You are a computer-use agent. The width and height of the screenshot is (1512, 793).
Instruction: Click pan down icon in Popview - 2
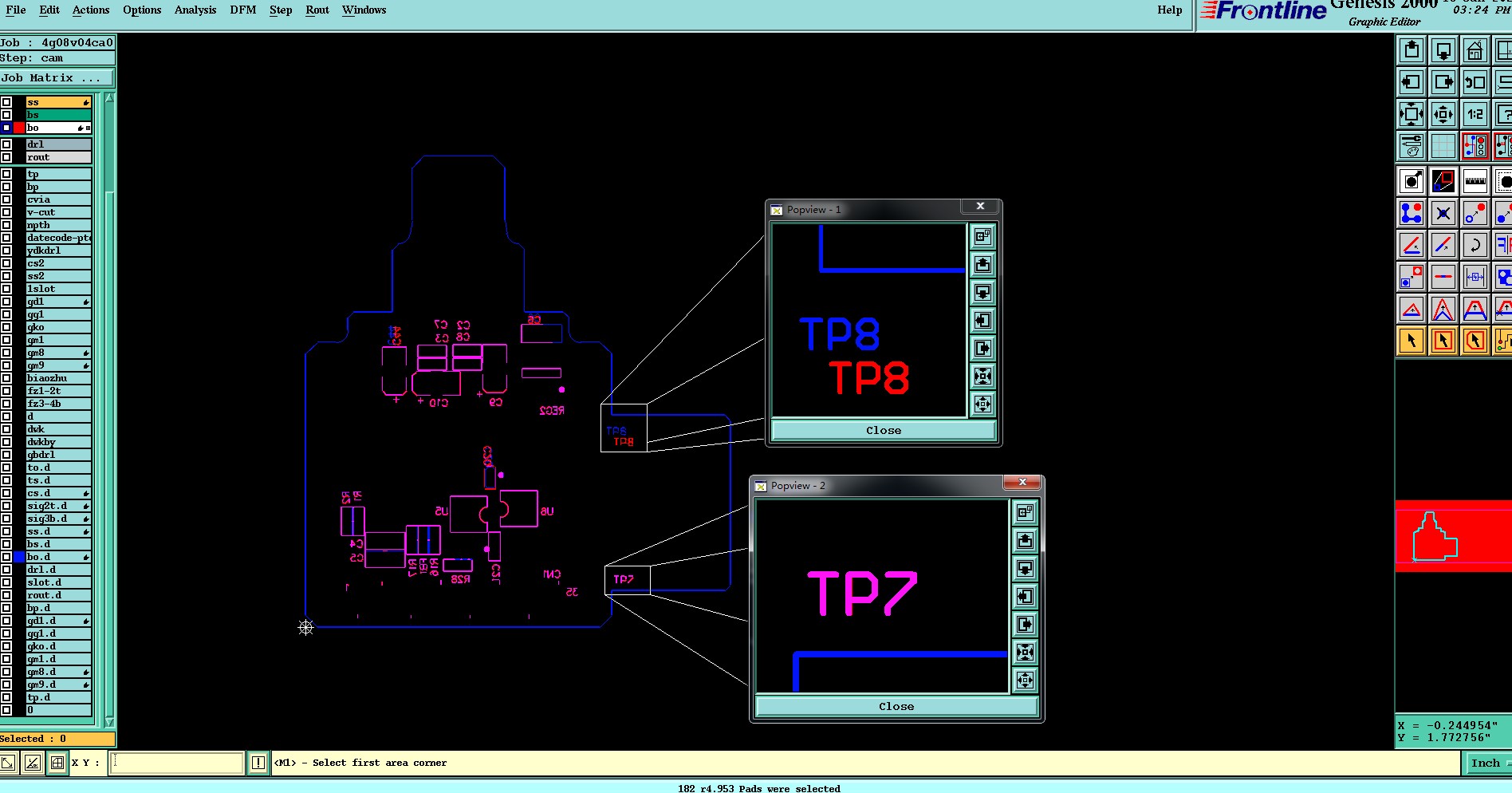point(1026,568)
